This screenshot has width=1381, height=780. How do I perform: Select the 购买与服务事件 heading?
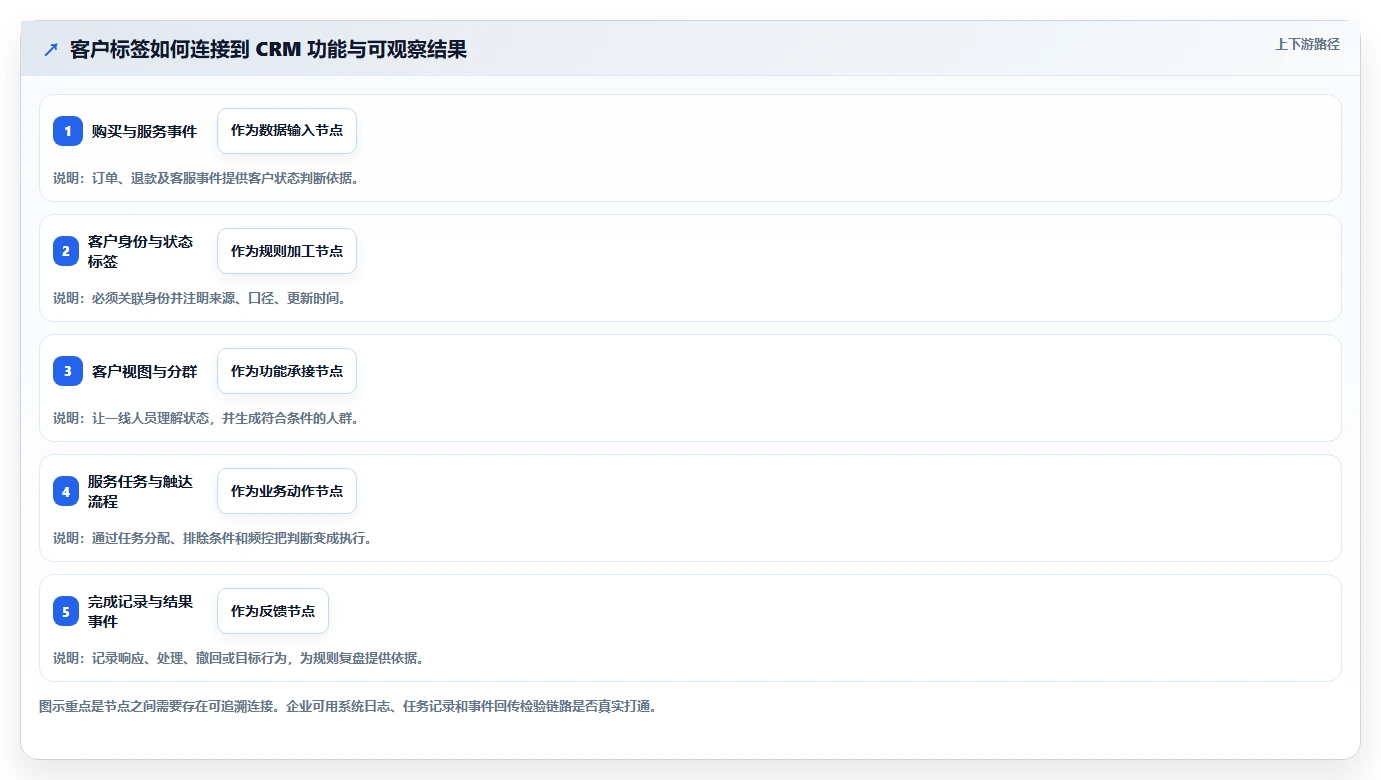tap(144, 131)
